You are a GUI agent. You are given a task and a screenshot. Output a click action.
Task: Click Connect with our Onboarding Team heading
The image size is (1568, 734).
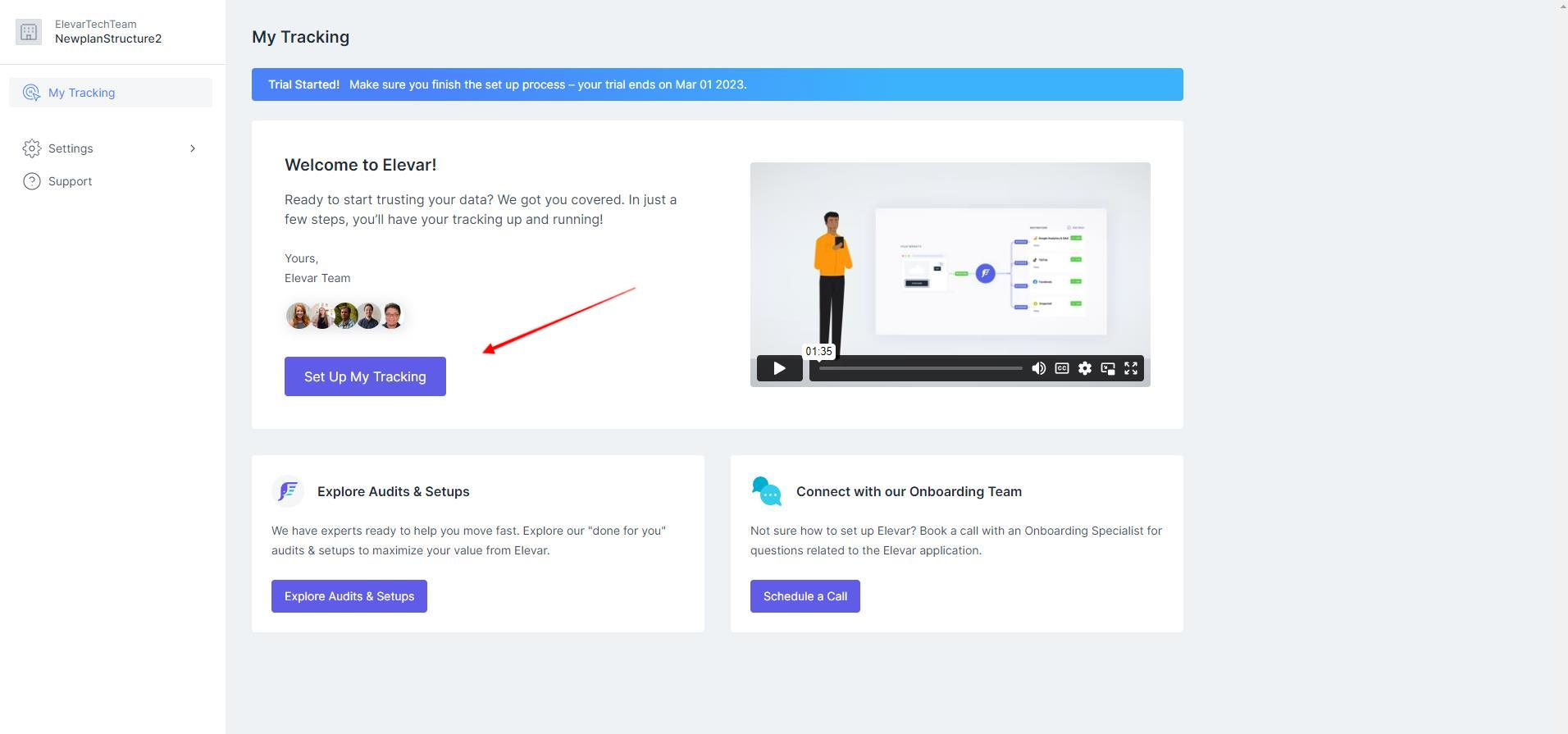[909, 491]
